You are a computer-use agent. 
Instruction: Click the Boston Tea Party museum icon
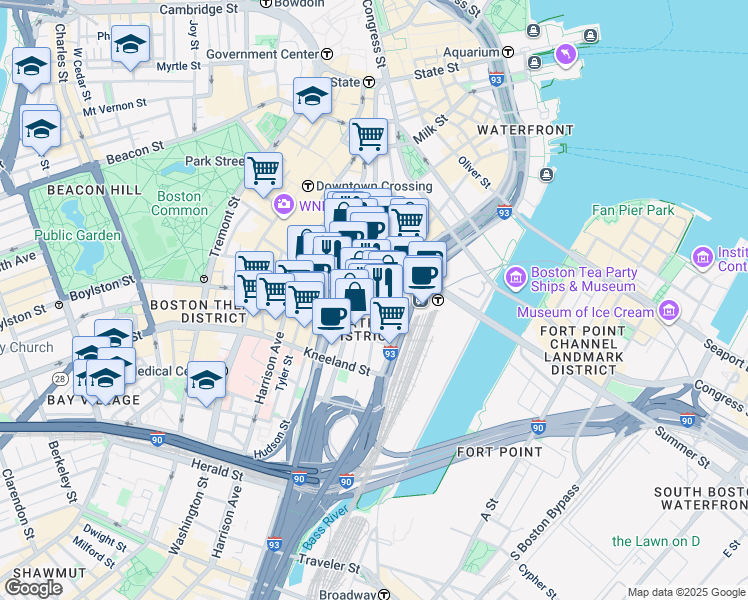516,278
